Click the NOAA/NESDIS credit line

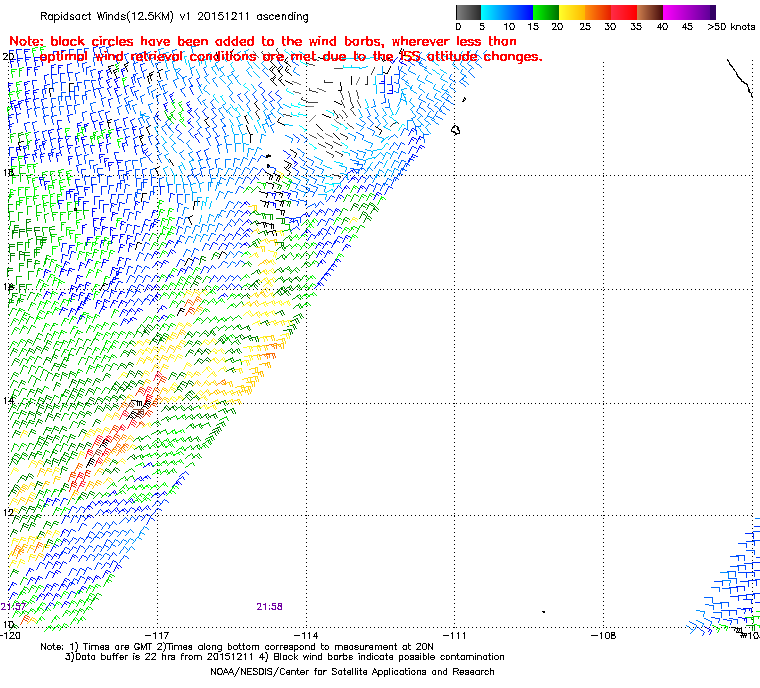tap(352, 672)
